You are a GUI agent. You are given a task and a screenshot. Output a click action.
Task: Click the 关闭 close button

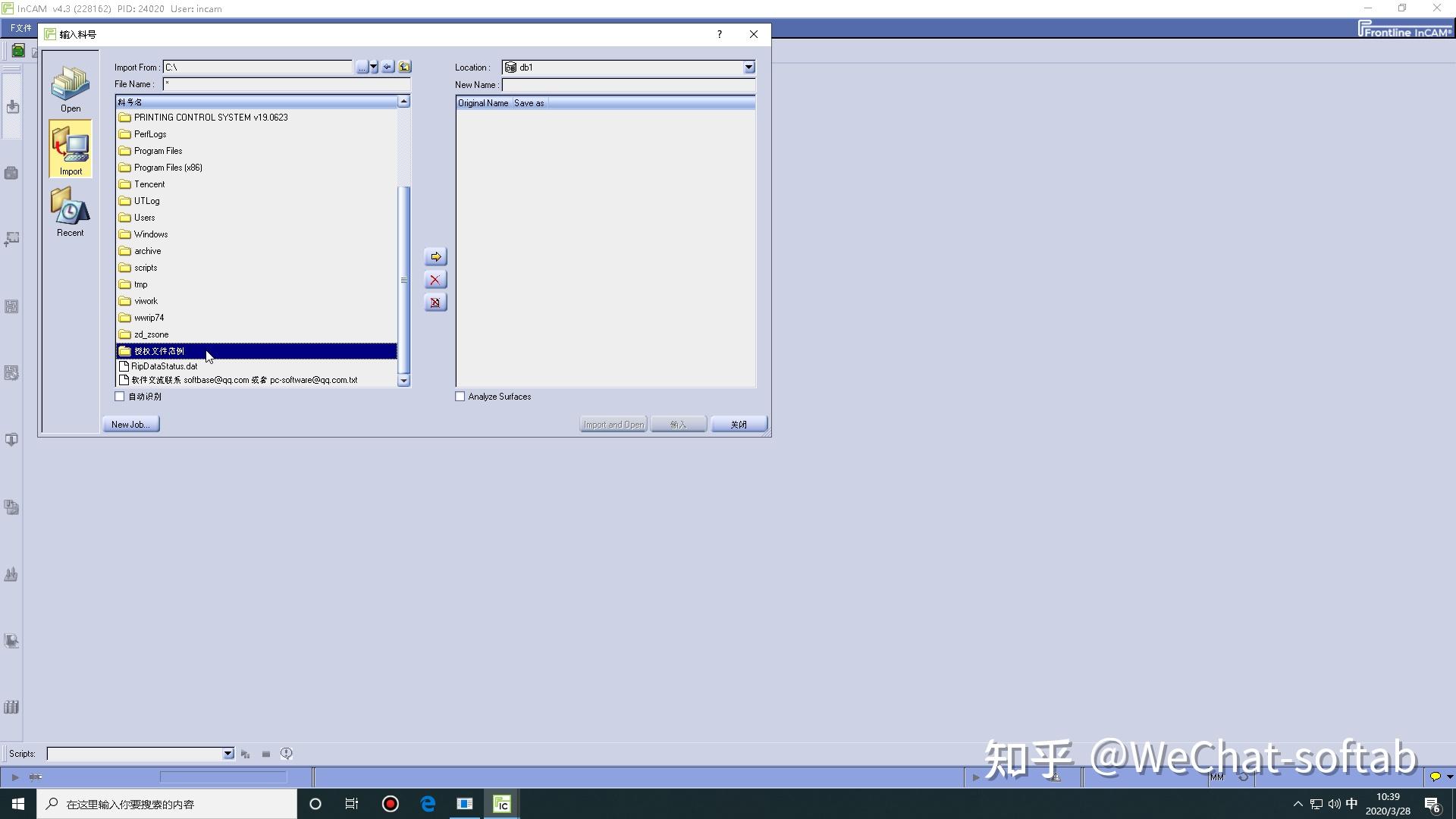738,424
